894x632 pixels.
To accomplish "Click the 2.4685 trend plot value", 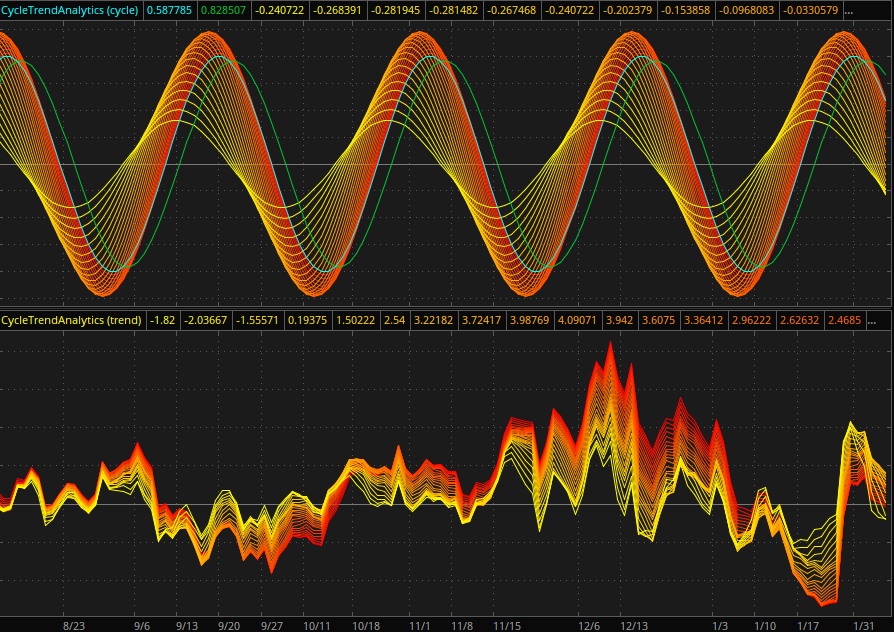I will pos(843,320).
